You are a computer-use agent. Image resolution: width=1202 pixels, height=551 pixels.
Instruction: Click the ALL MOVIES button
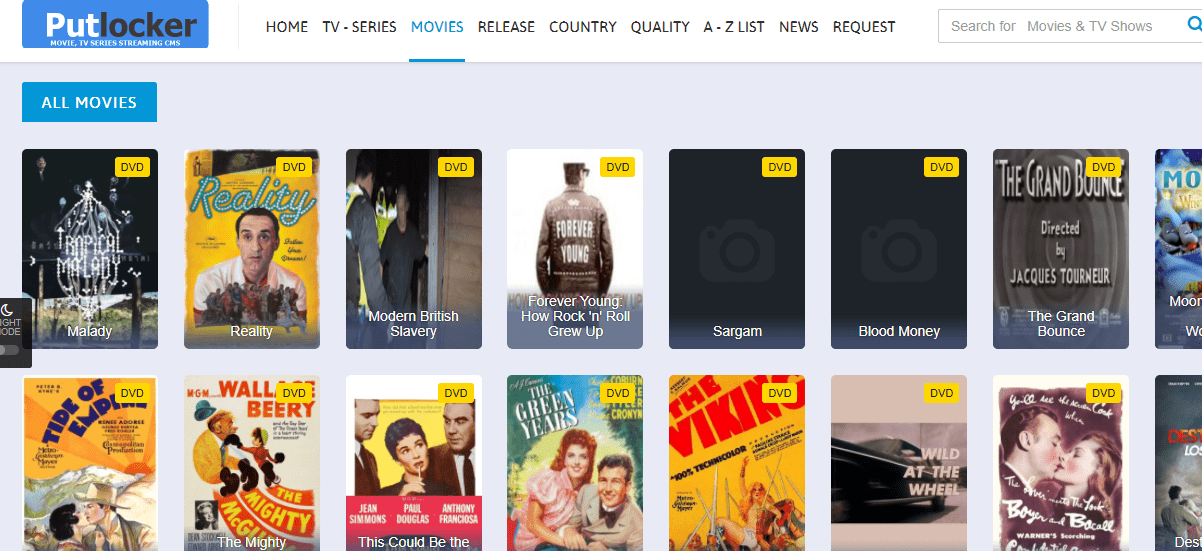[x=89, y=102]
